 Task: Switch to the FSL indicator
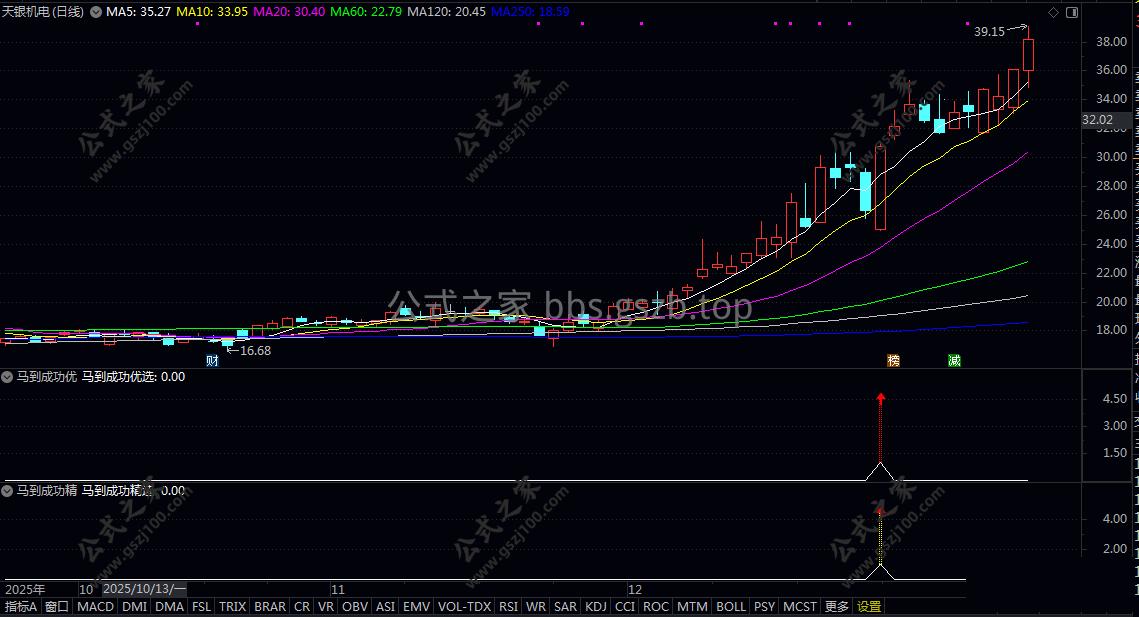coord(201,607)
